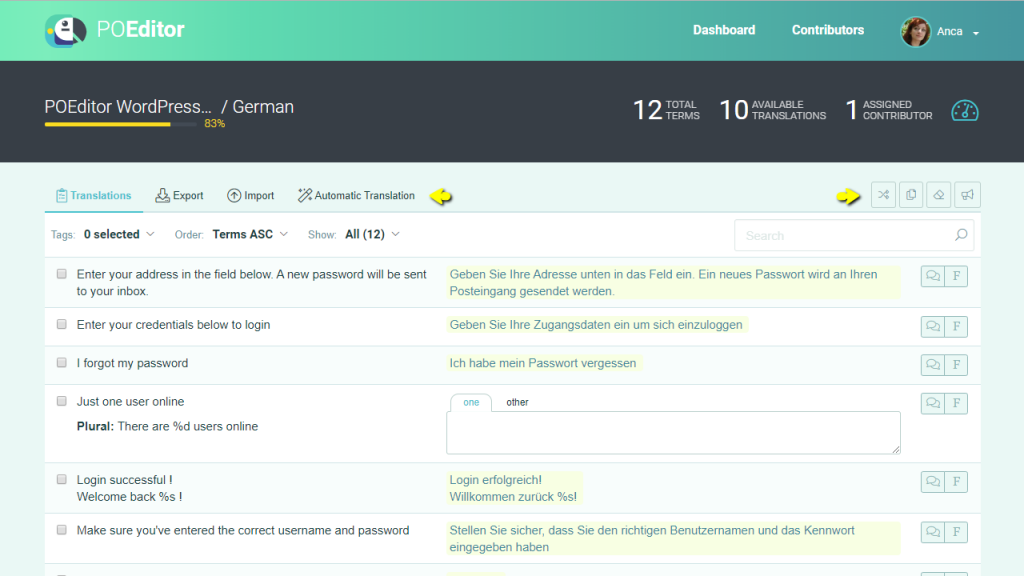1024x576 pixels.
Task: Edit the 'Login erfolgreich!' translation
Action: coord(513,488)
